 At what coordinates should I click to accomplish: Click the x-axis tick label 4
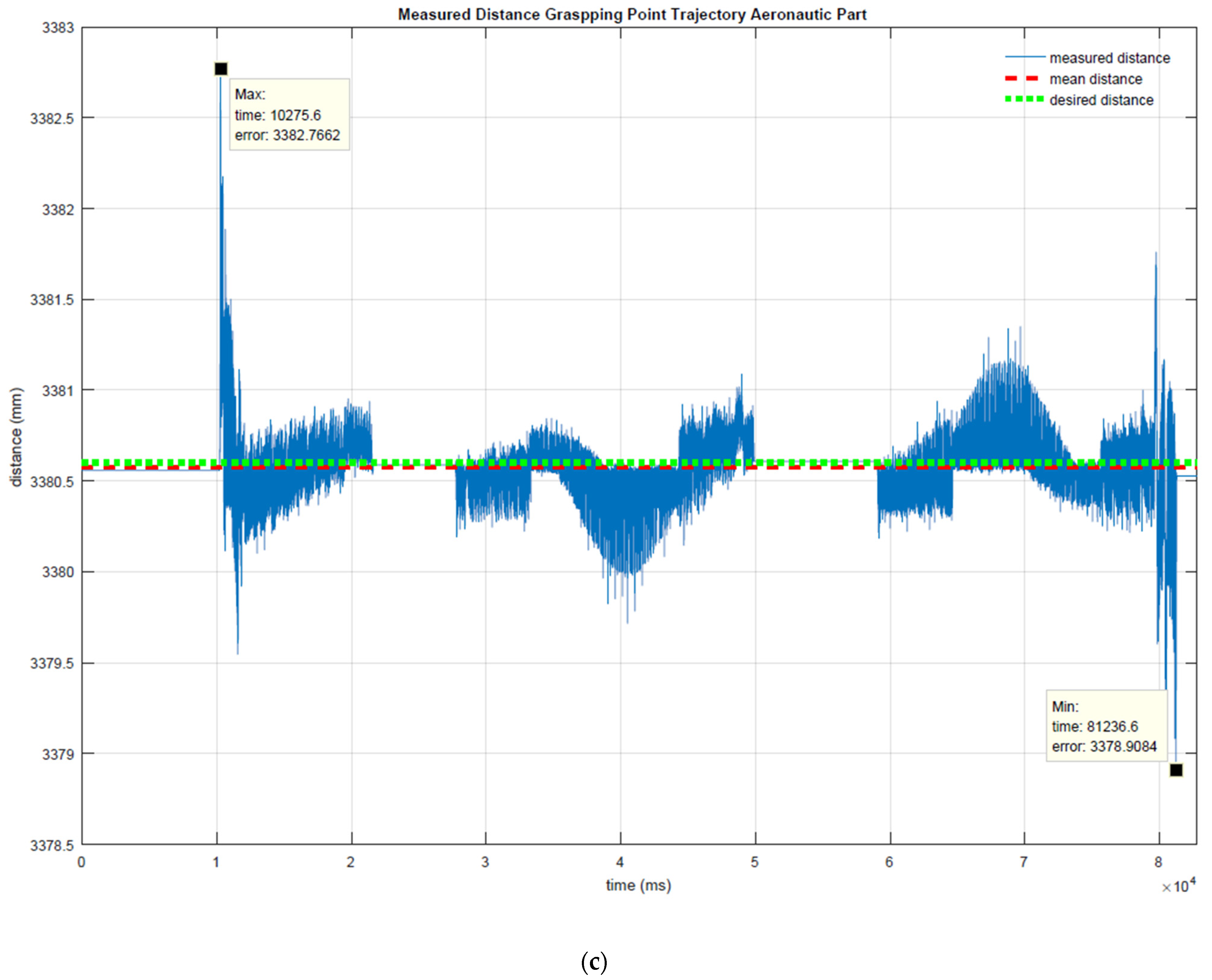[620, 862]
